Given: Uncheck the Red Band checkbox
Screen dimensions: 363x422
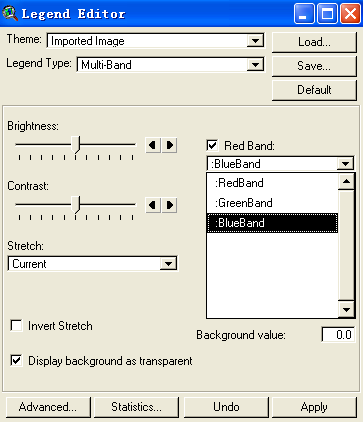Looking at the screenshot, I should point(212,145).
